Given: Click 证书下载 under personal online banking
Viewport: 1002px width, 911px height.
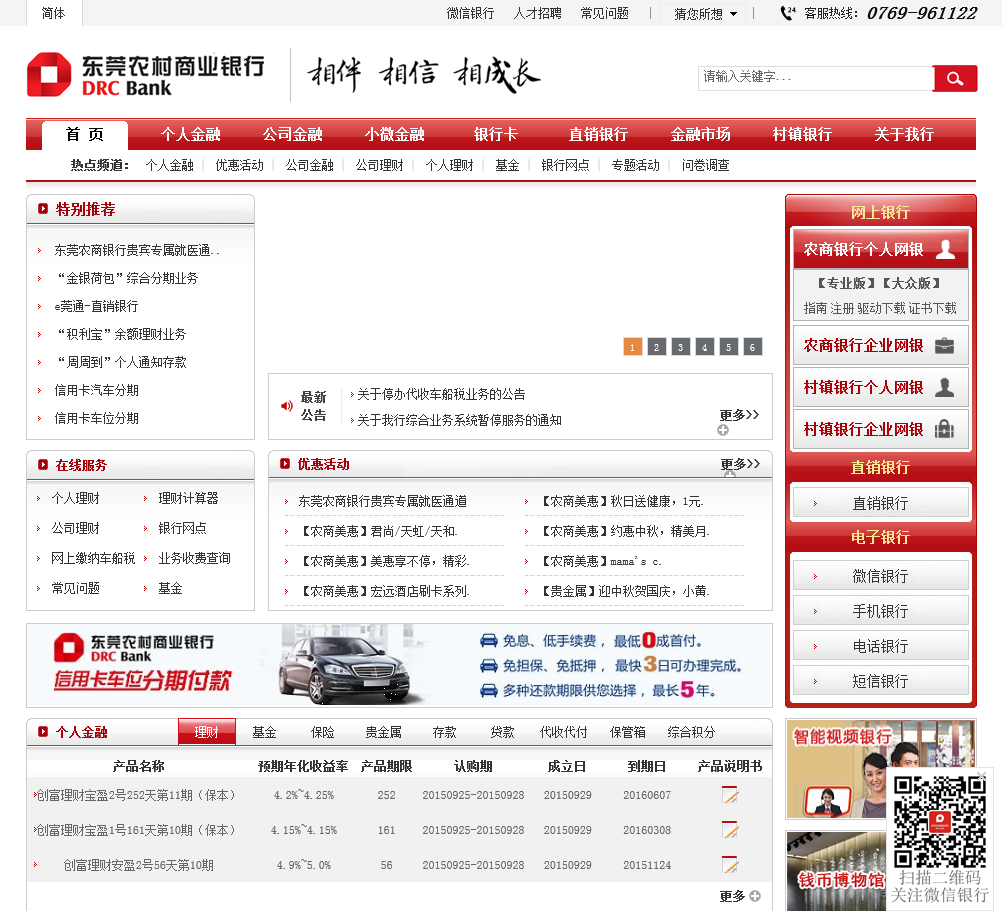Looking at the screenshot, I should [x=932, y=309].
